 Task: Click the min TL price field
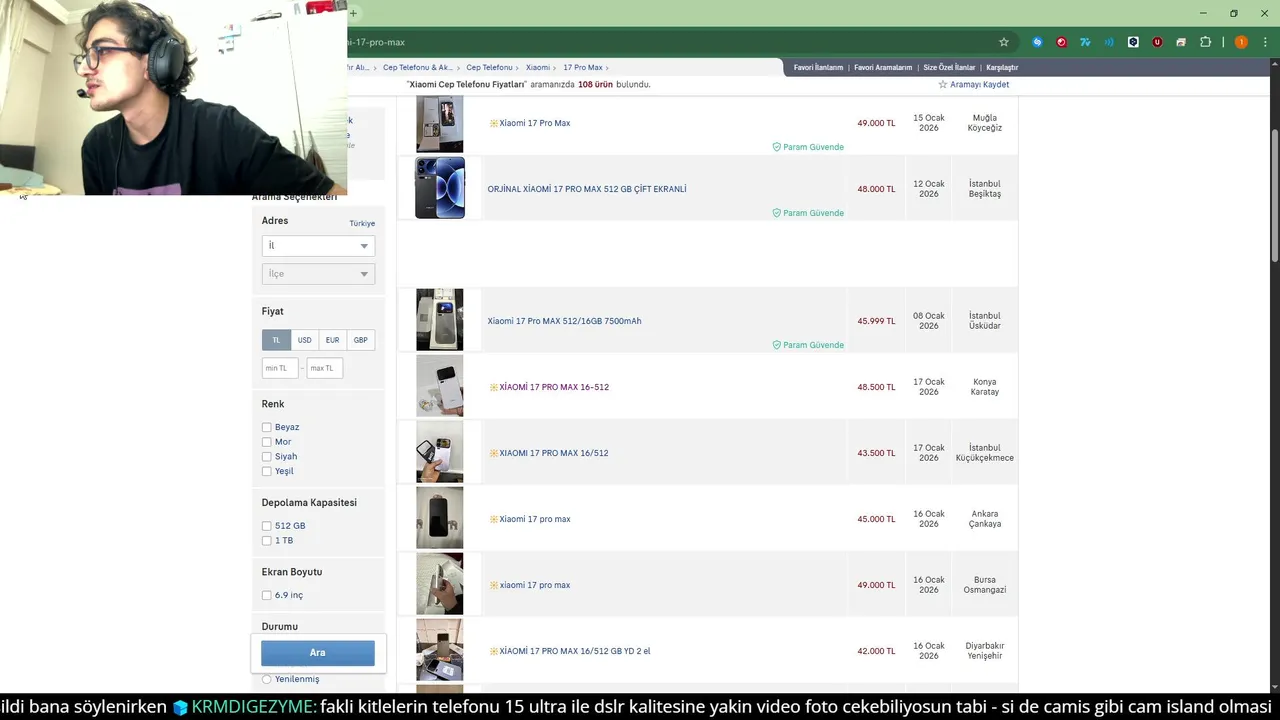point(280,368)
